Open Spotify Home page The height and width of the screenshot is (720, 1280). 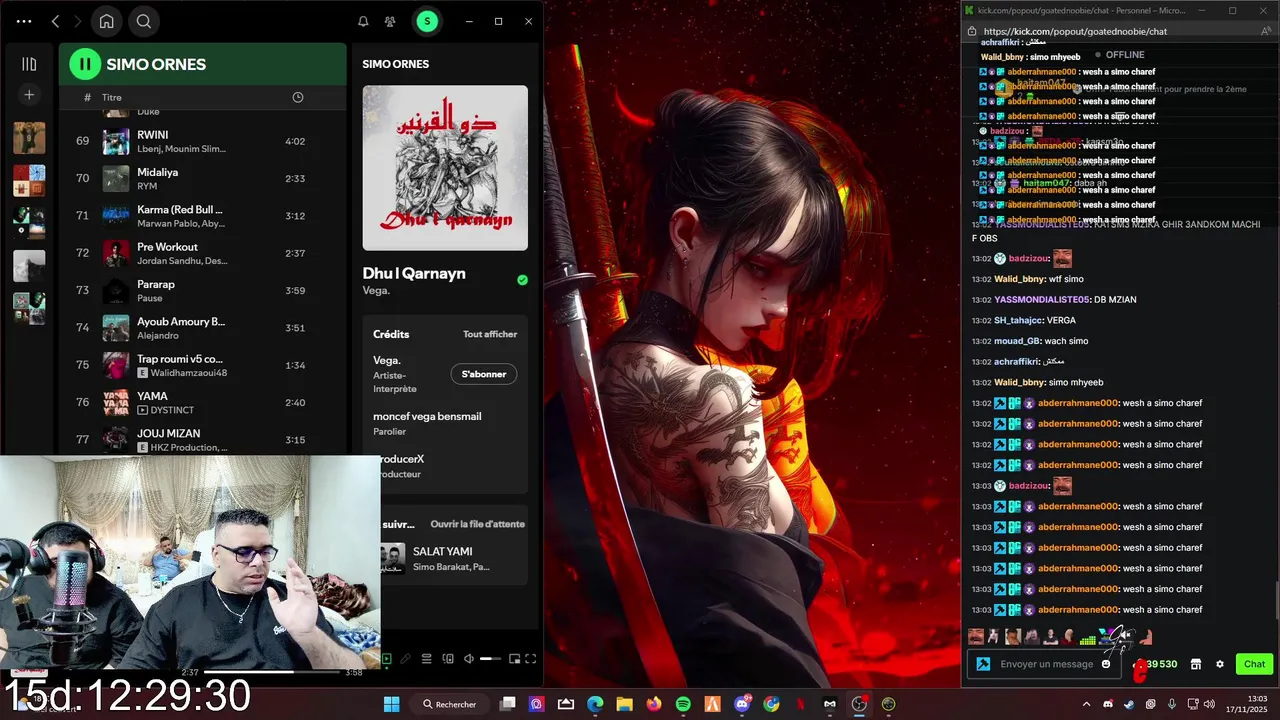(106, 21)
